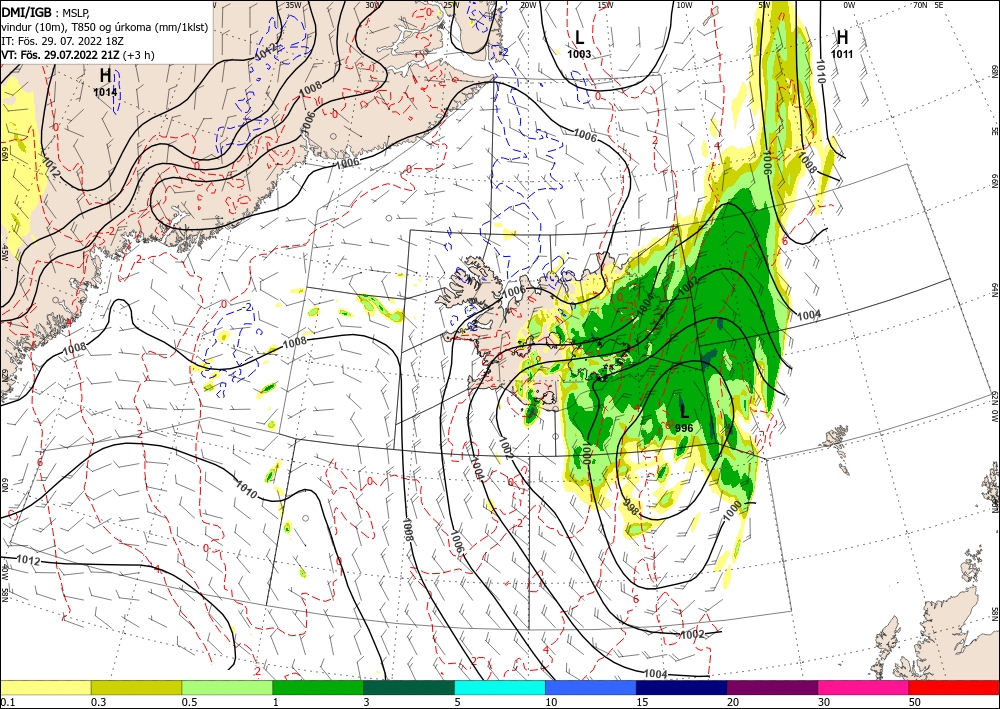
Task: Click the 20W longitude label
Action: [x=527, y=5]
